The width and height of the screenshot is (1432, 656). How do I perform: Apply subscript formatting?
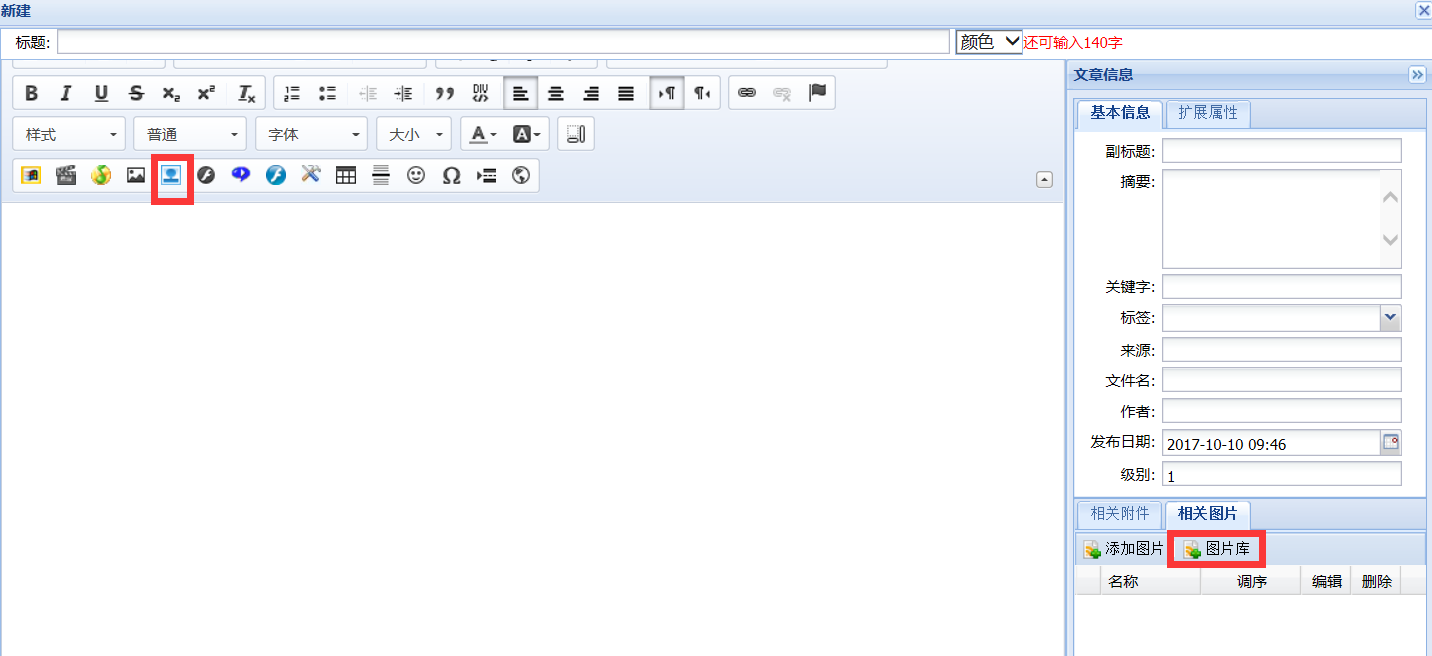171,93
